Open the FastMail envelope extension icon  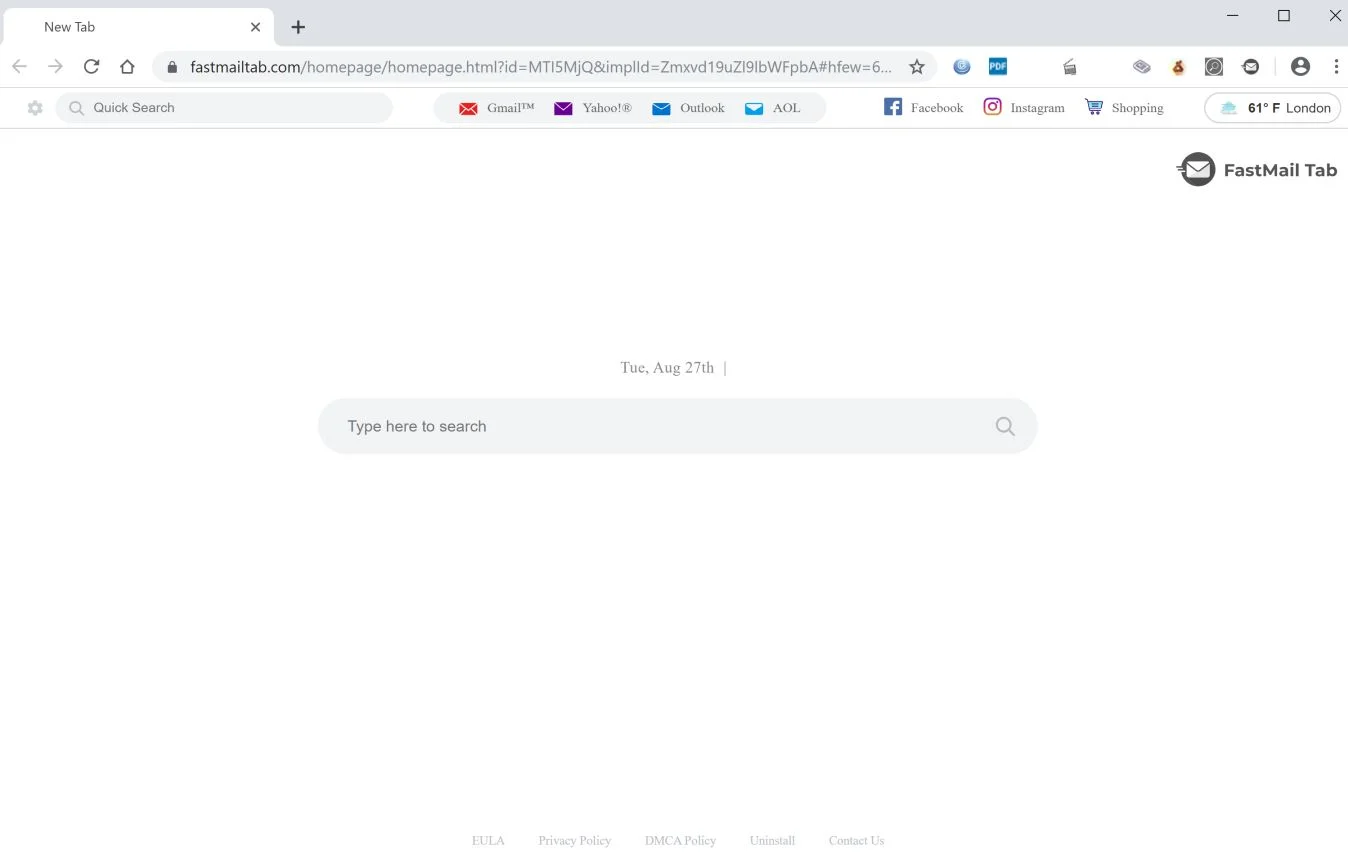[1251, 67]
